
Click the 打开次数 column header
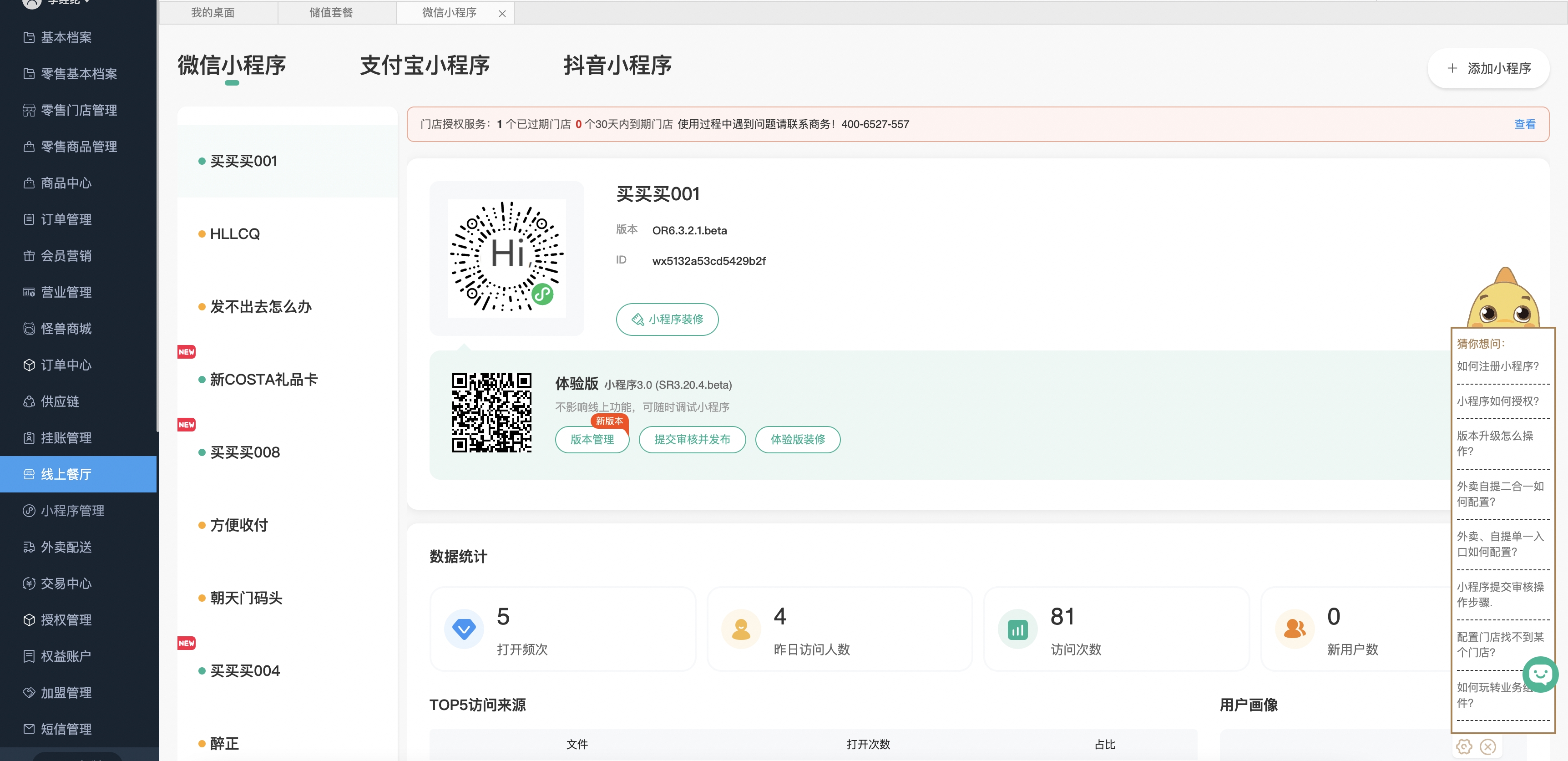click(868, 745)
